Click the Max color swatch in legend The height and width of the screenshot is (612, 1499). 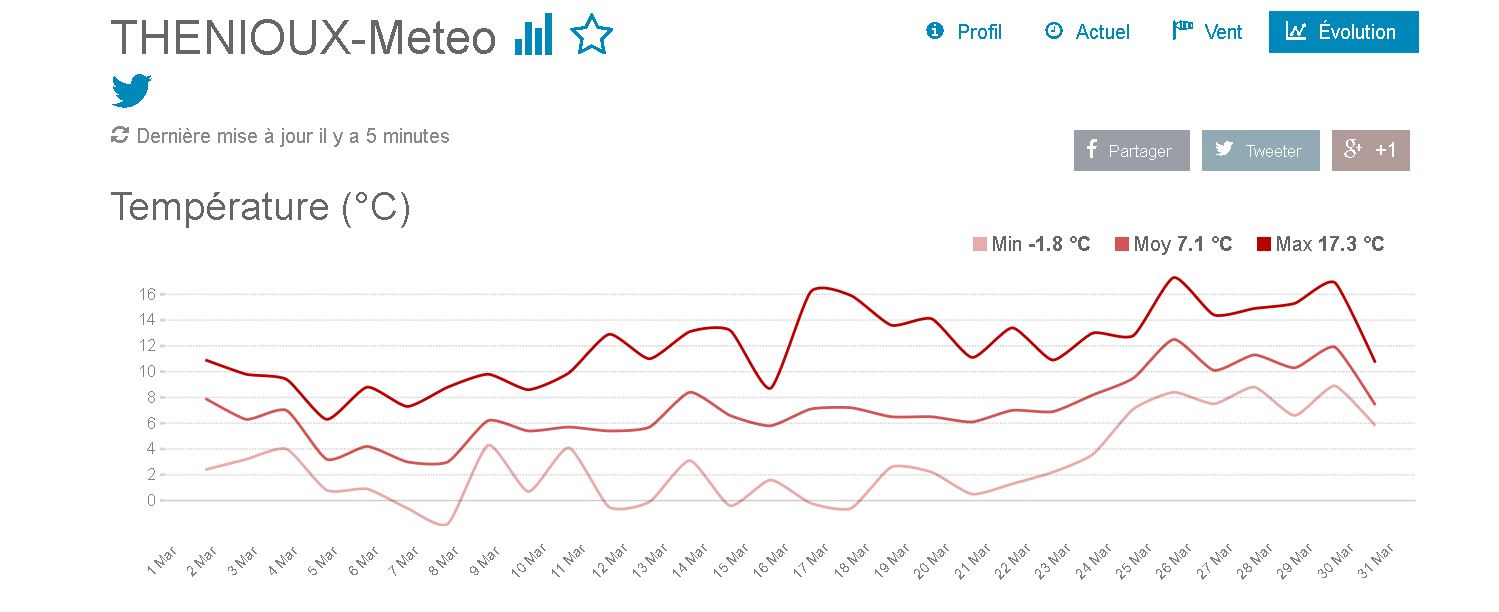click(1264, 244)
